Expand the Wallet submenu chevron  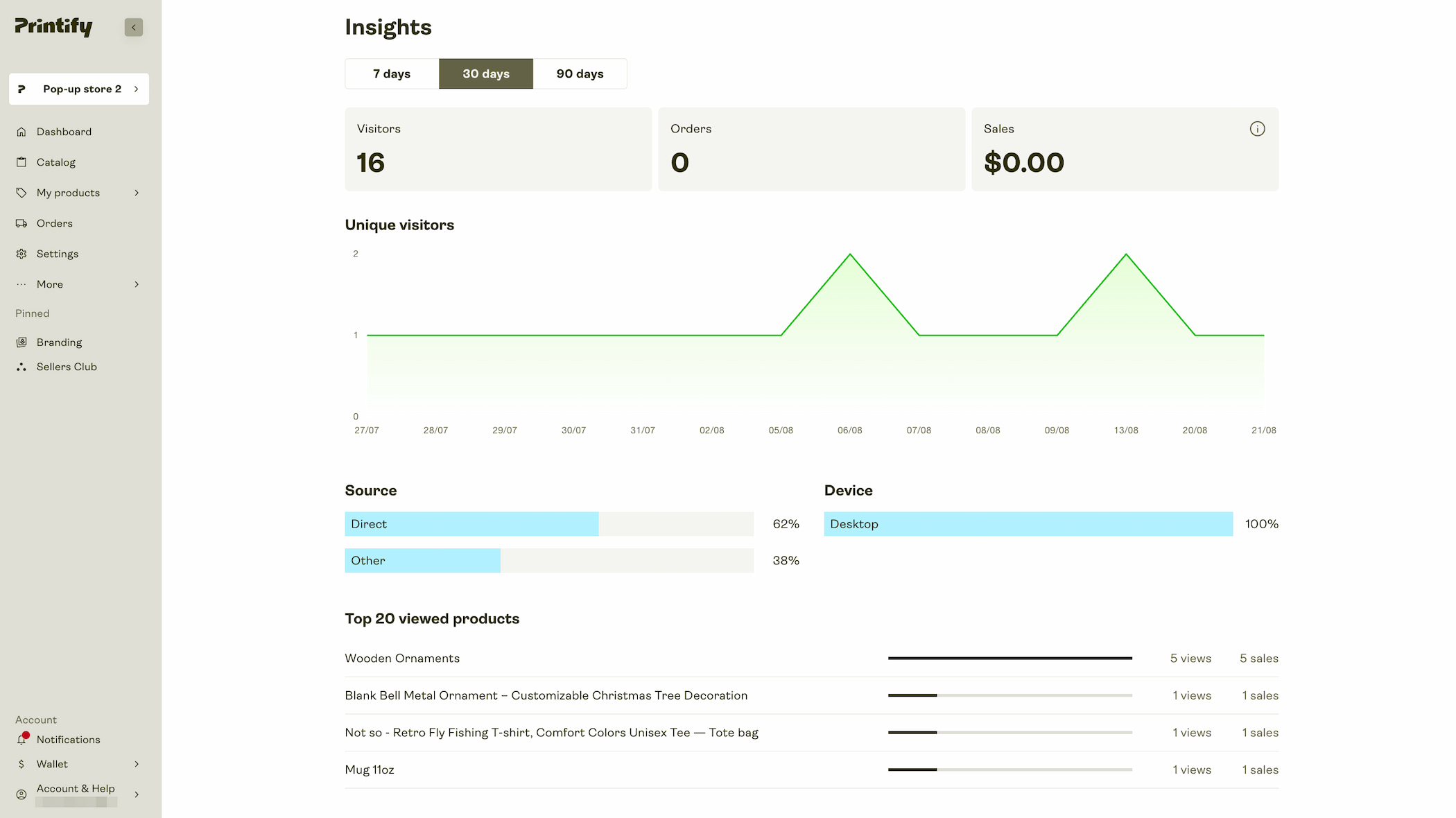(x=137, y=764)
